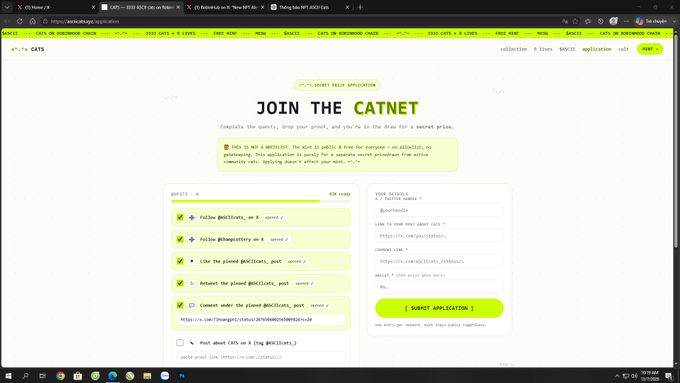Open Zalo app from the taskbar
This screenshot has width=680, height=383.
[165, 376]
